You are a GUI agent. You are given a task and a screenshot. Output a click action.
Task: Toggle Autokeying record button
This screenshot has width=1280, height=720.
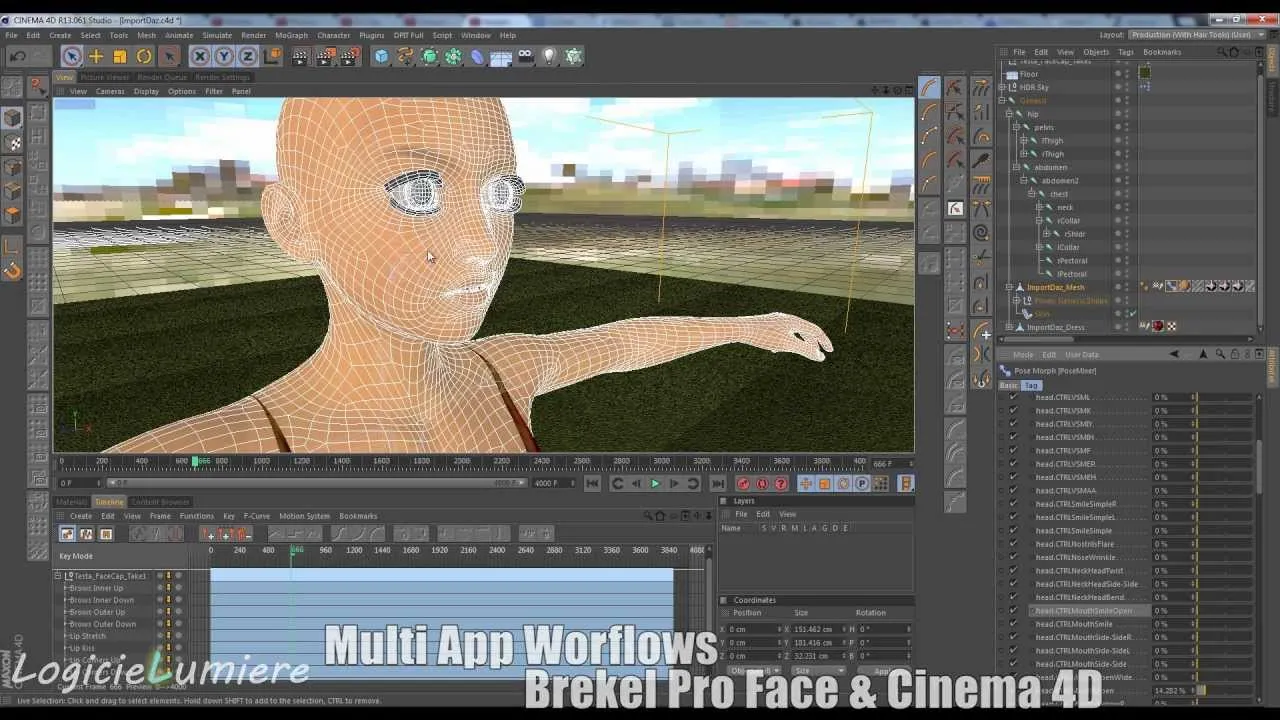[x=762, y=483]
